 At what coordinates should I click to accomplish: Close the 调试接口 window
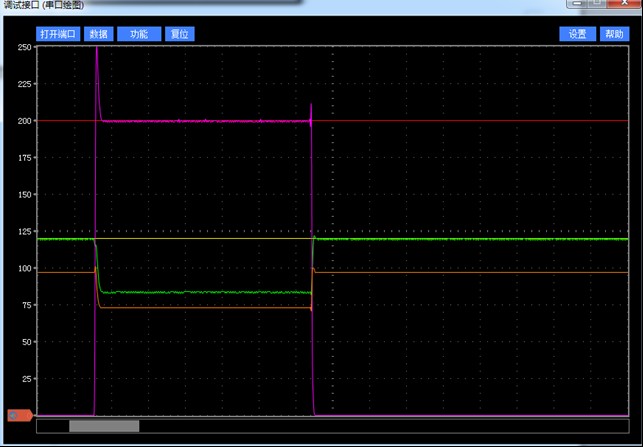[624, 3]
